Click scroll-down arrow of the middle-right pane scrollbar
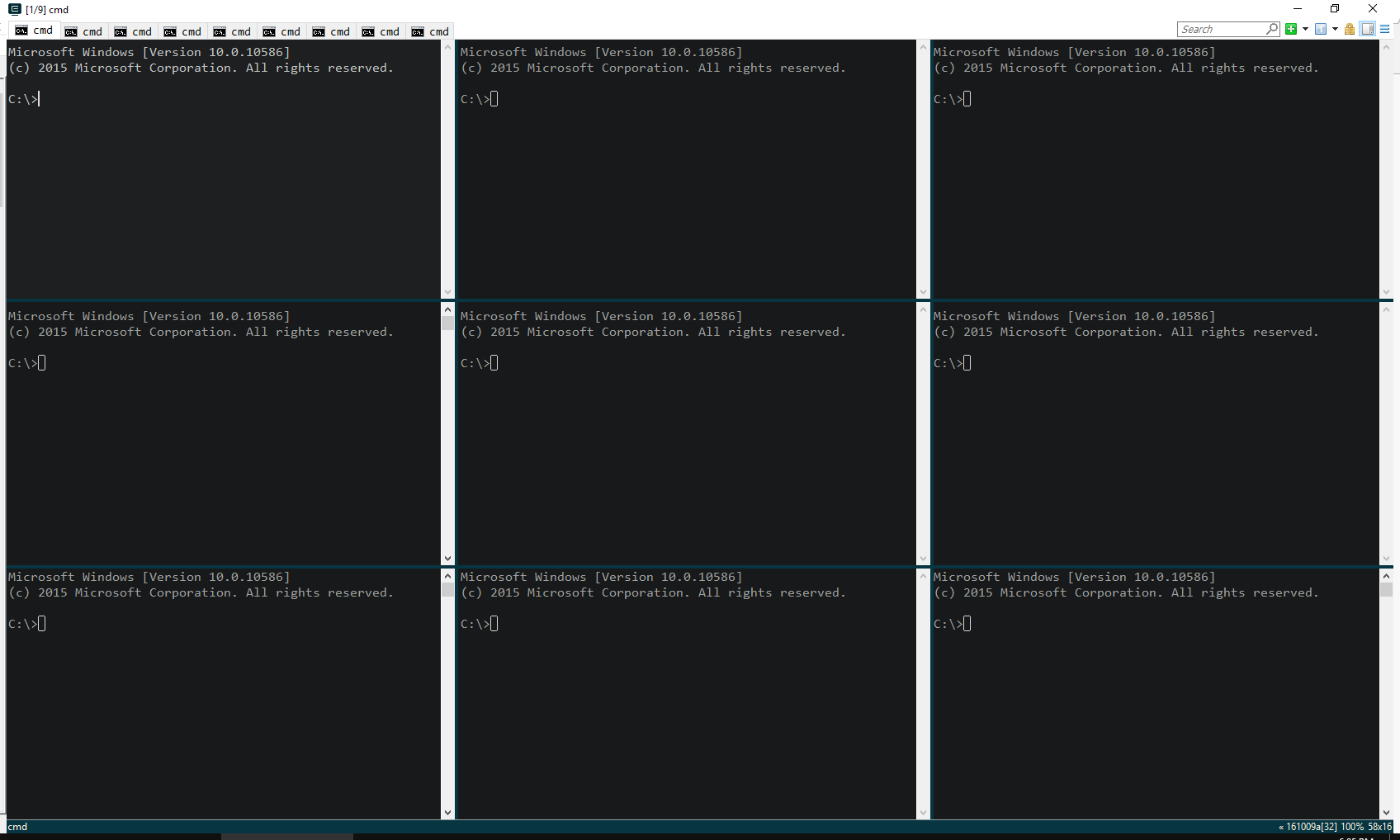The height and width of the screenshot is (840, 1400). [x=1386, y=559]
